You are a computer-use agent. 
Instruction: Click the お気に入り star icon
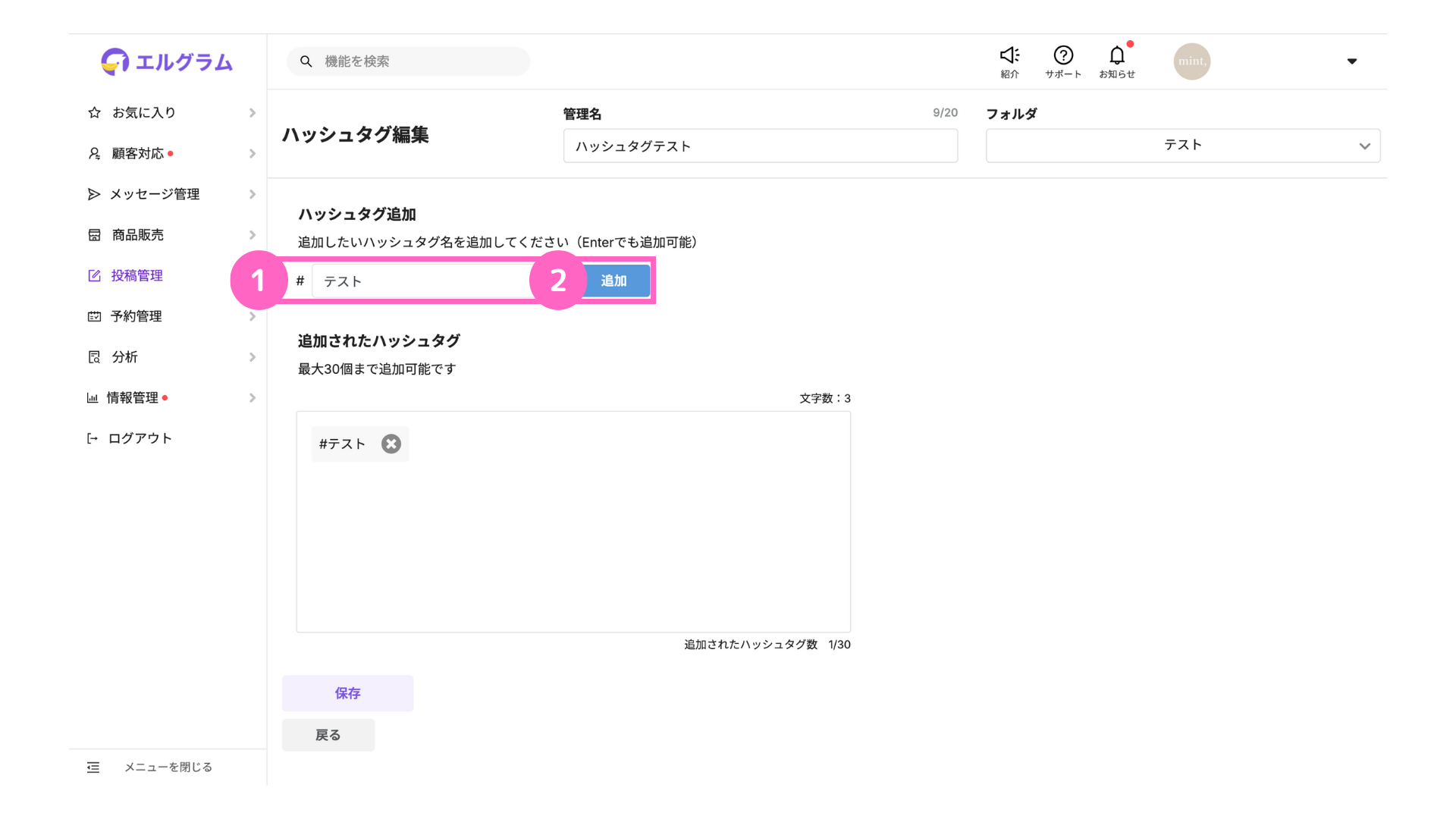(94, 112)
